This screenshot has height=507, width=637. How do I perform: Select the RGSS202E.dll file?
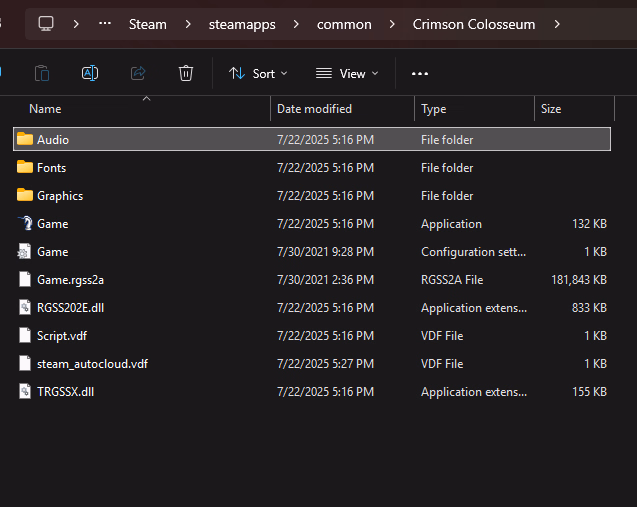click(x=312, y=308)
